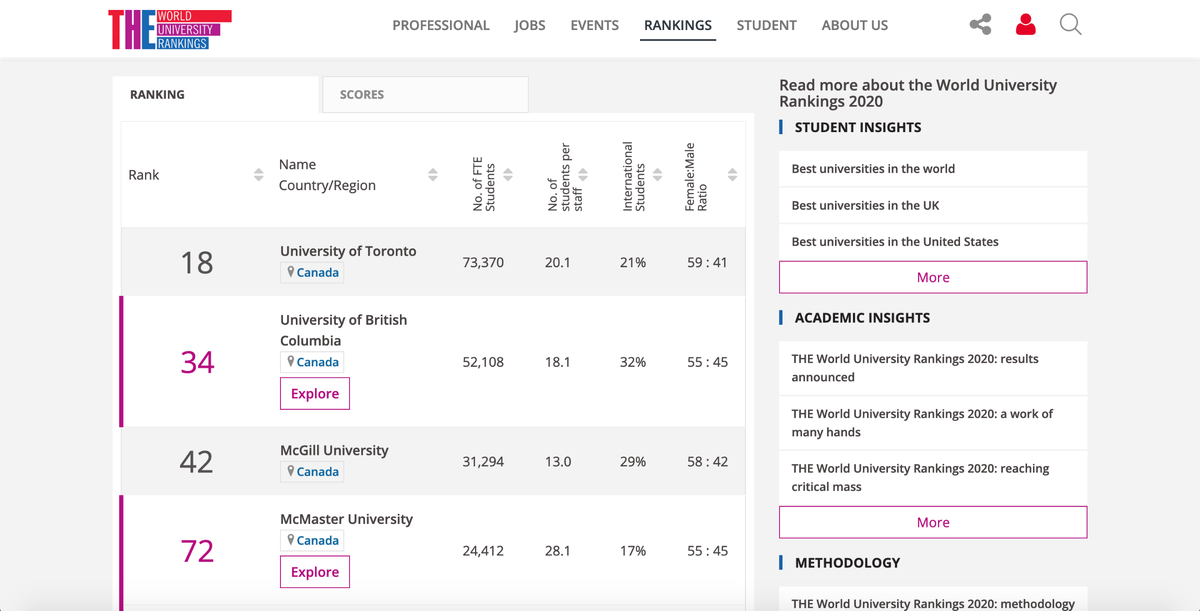
Task: Click students per staff value 13.0
Action: tap(558, 461)
